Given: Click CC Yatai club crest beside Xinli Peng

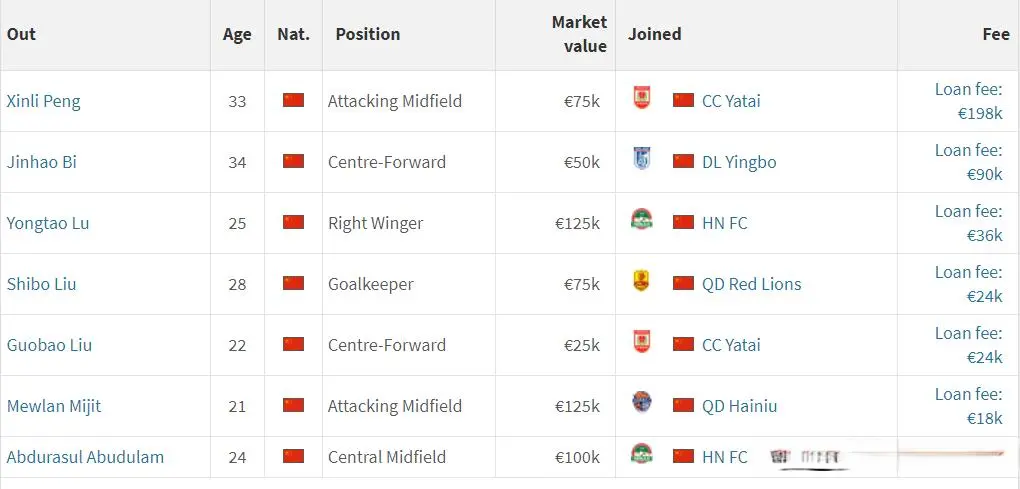Looking at the screenshot, I should tap(641, 98).
